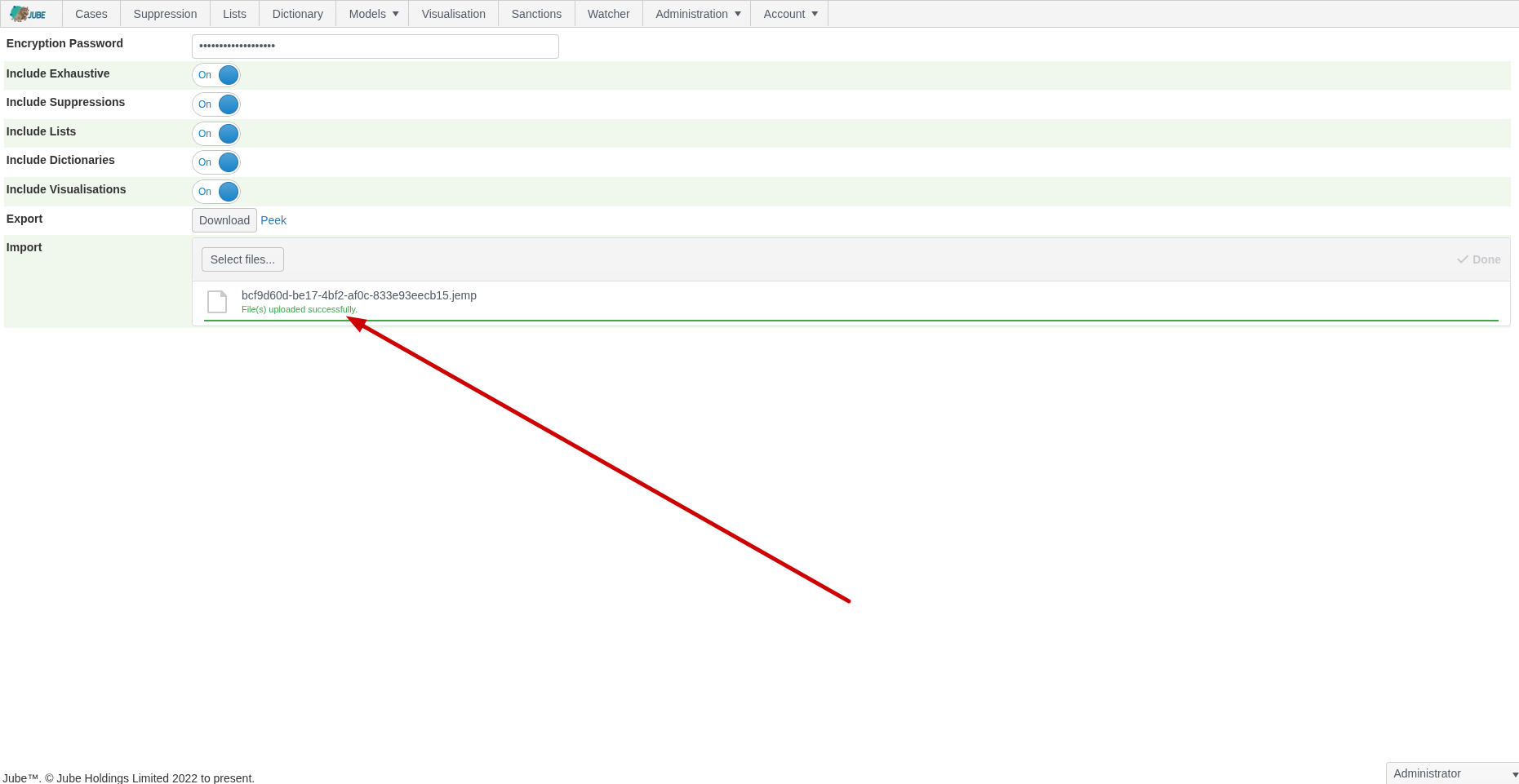
Task: Open the Sanctions menu item
Action: click(536, 14)
